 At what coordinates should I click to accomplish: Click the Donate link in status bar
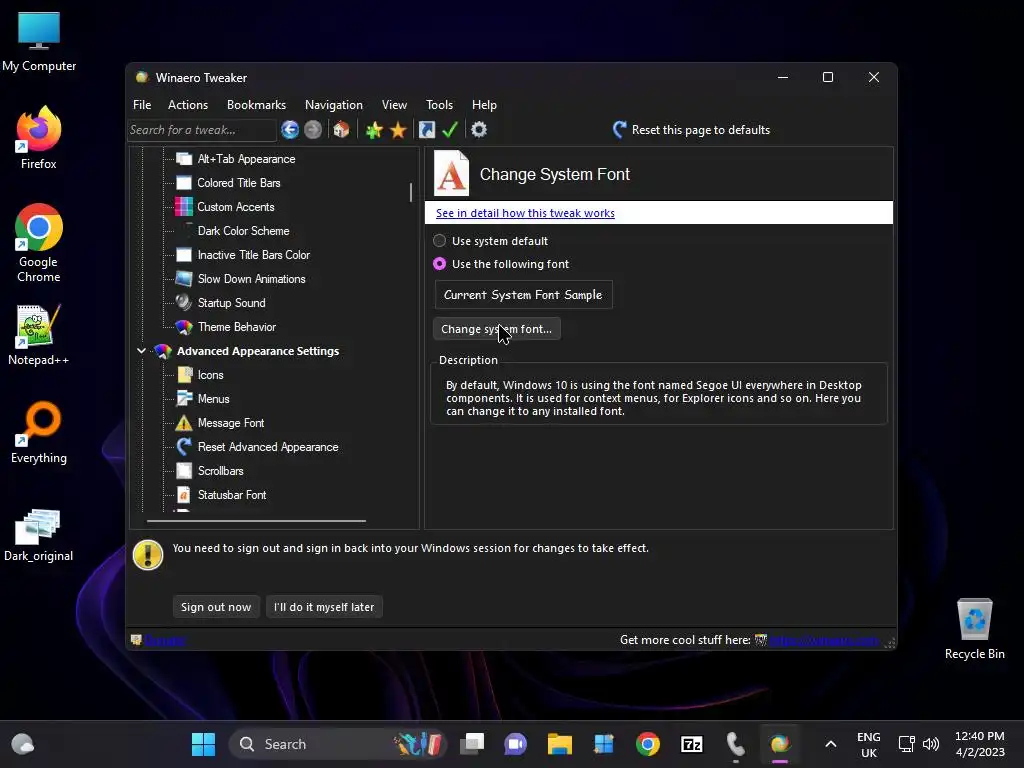[x=165, y=640]
